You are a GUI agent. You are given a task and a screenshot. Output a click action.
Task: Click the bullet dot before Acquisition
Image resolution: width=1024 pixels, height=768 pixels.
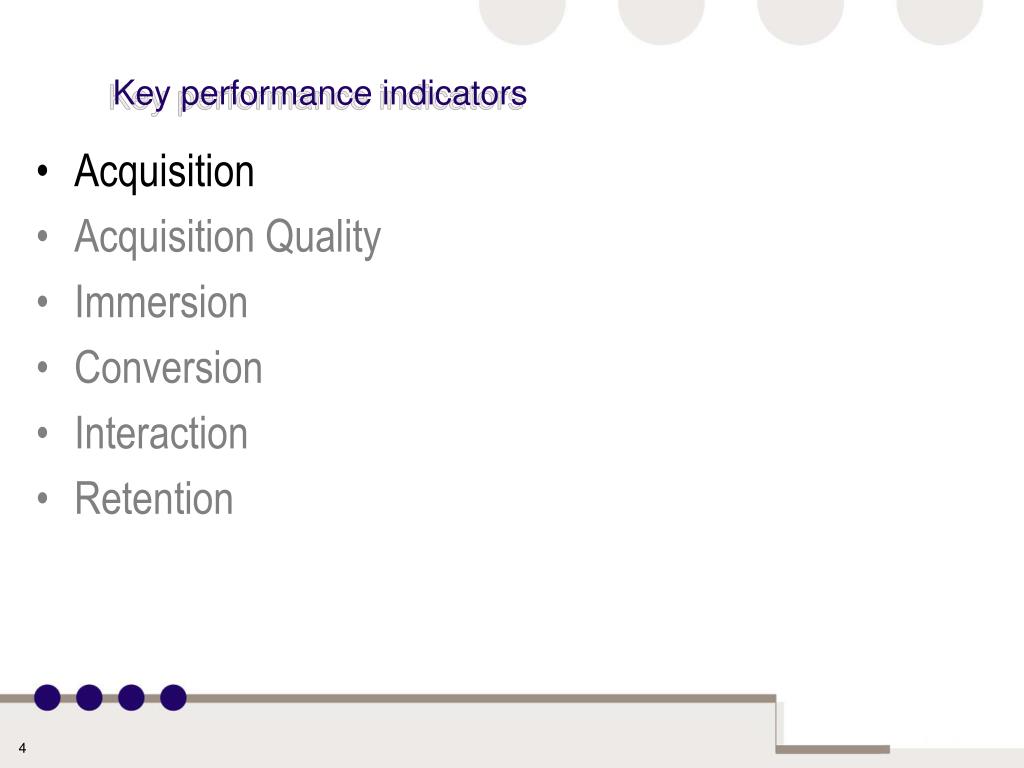(x=43, y=172)
